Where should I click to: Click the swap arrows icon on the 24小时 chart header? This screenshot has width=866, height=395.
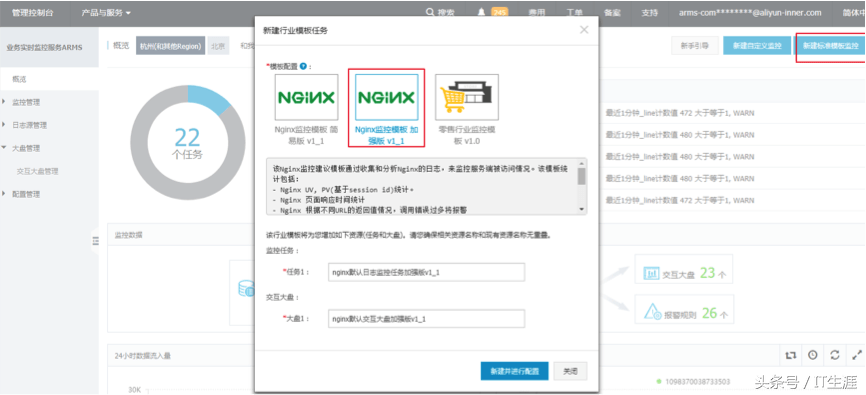point(791,355)
